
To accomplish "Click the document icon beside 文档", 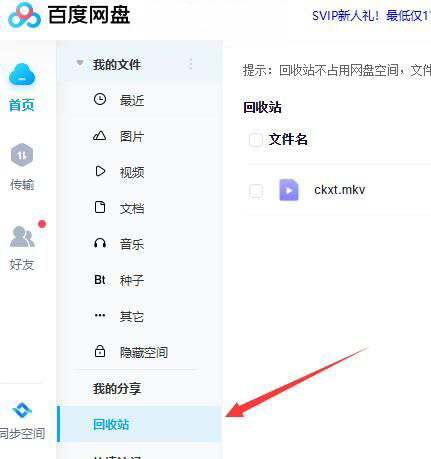I will [100, 207].
